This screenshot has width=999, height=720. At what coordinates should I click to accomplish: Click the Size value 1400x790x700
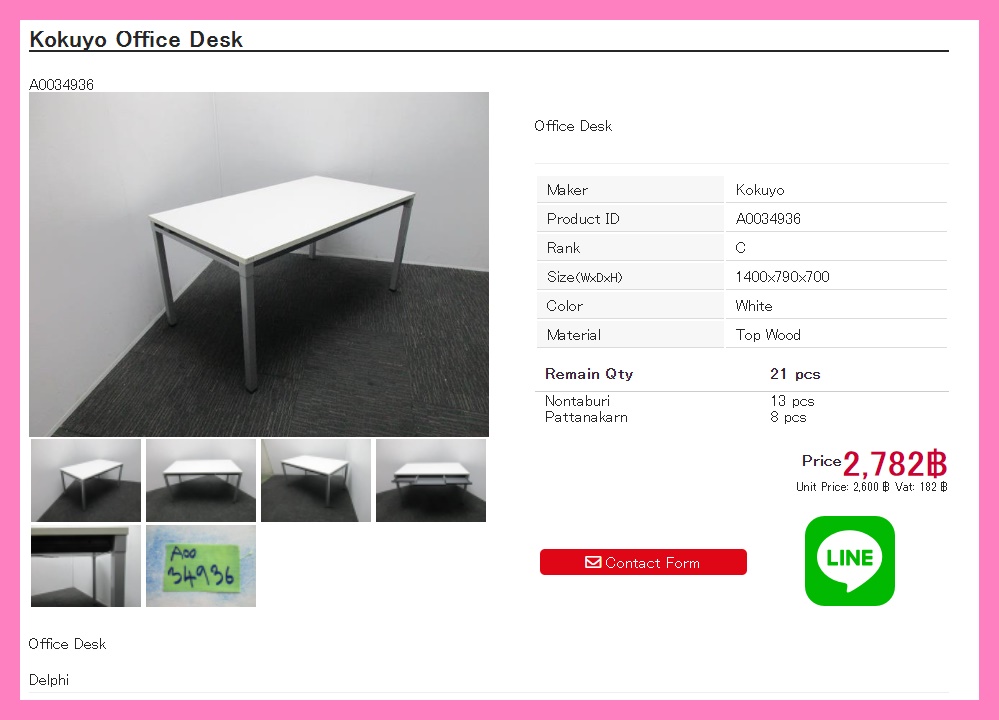click(782, 277)
